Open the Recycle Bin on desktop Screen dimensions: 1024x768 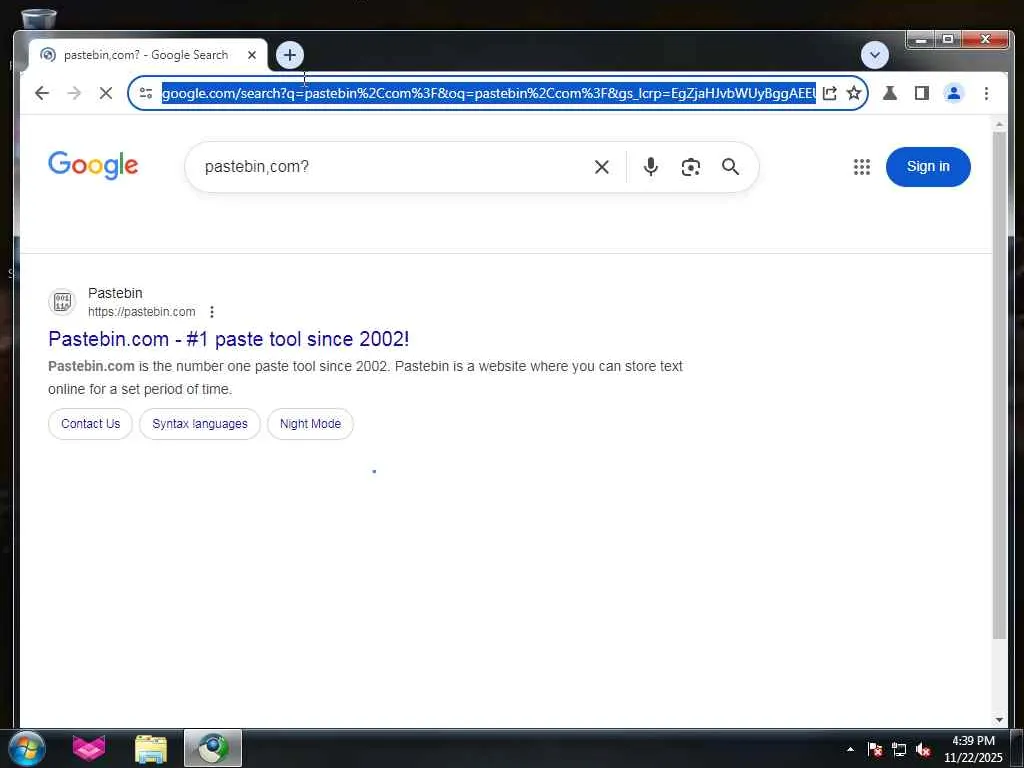pos(39,18)
